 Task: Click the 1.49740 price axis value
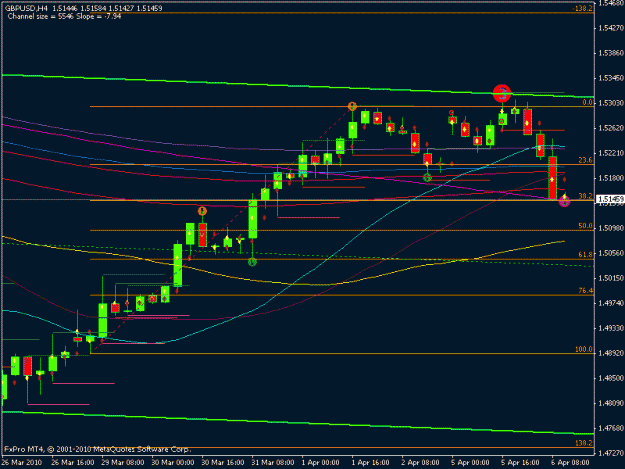(611, 303)
